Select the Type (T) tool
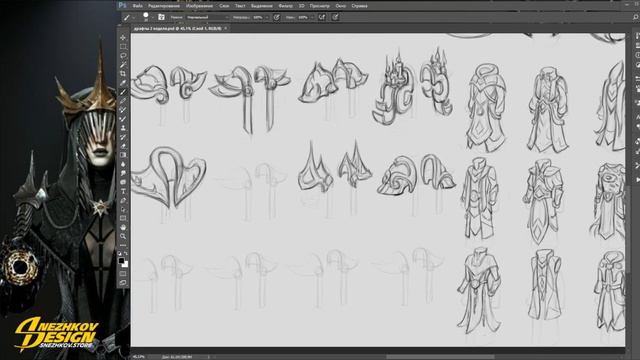This screenshot has height=360, width=640. (123, 191)
